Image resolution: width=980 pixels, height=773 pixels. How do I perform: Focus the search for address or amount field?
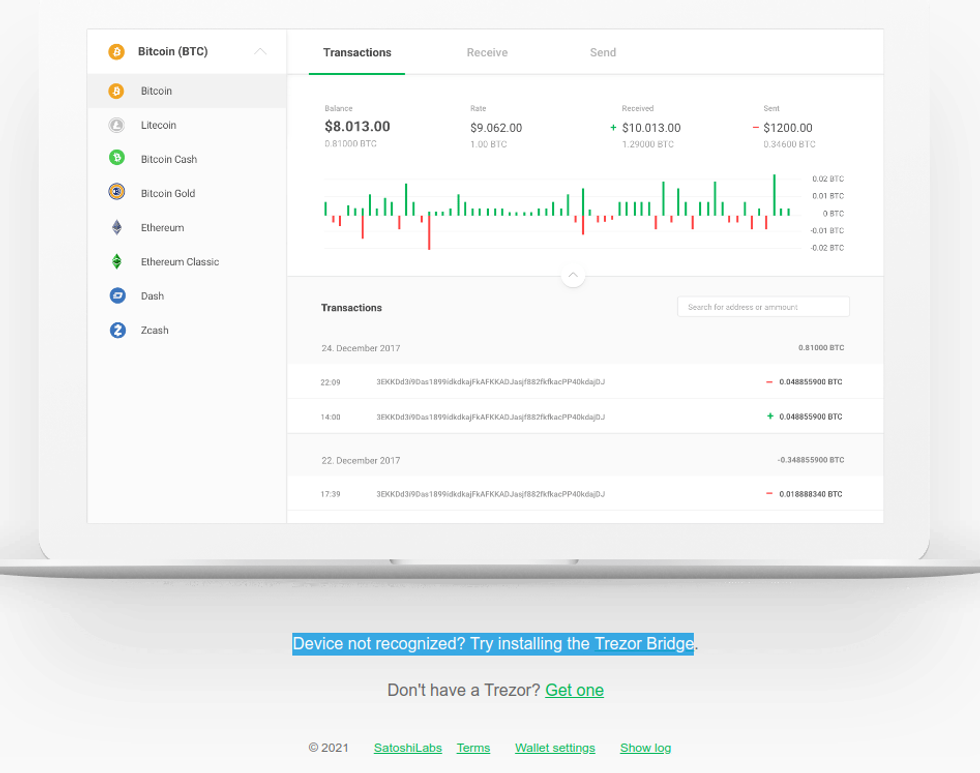[763, 307]
